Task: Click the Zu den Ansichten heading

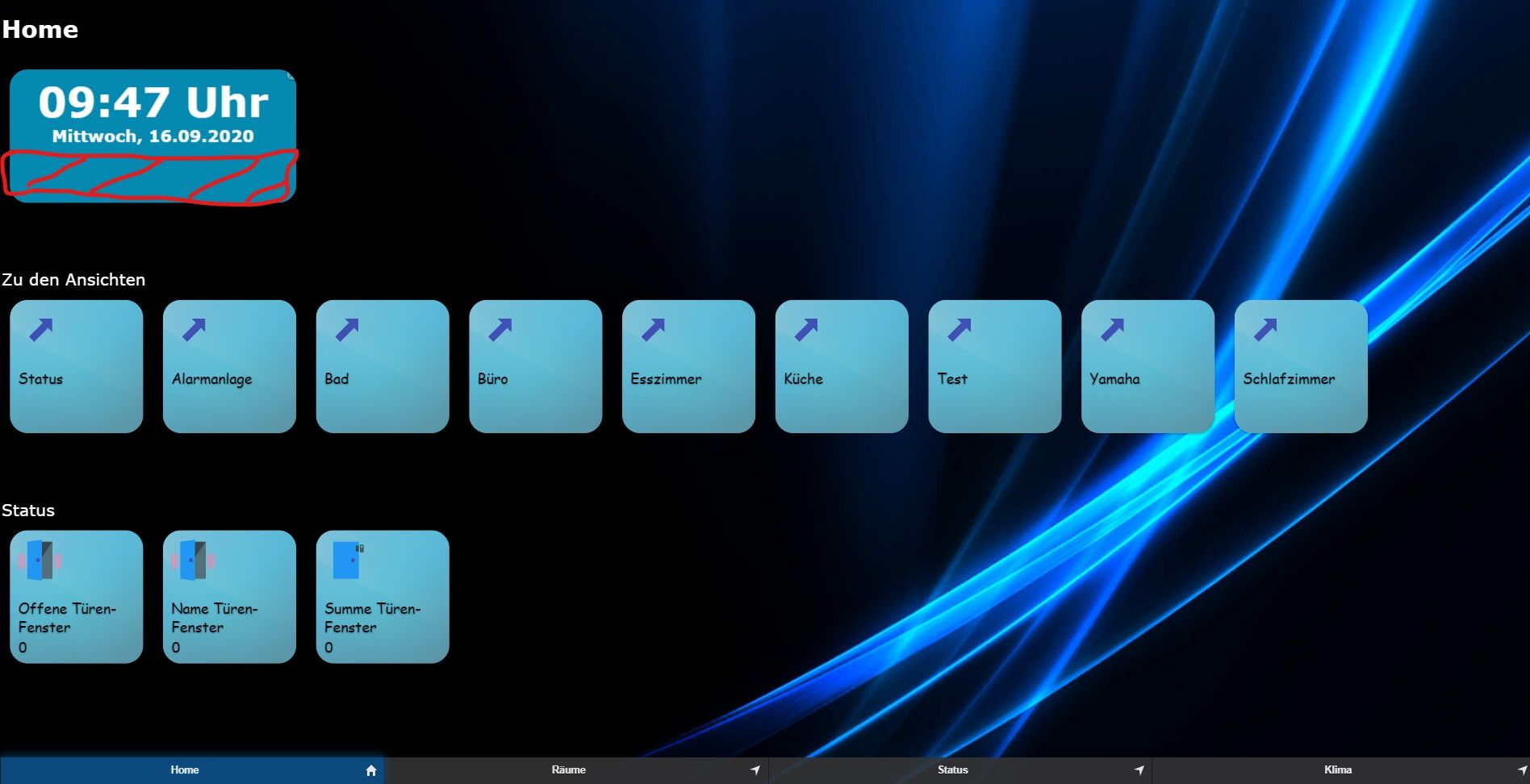Action: [73, 280]
